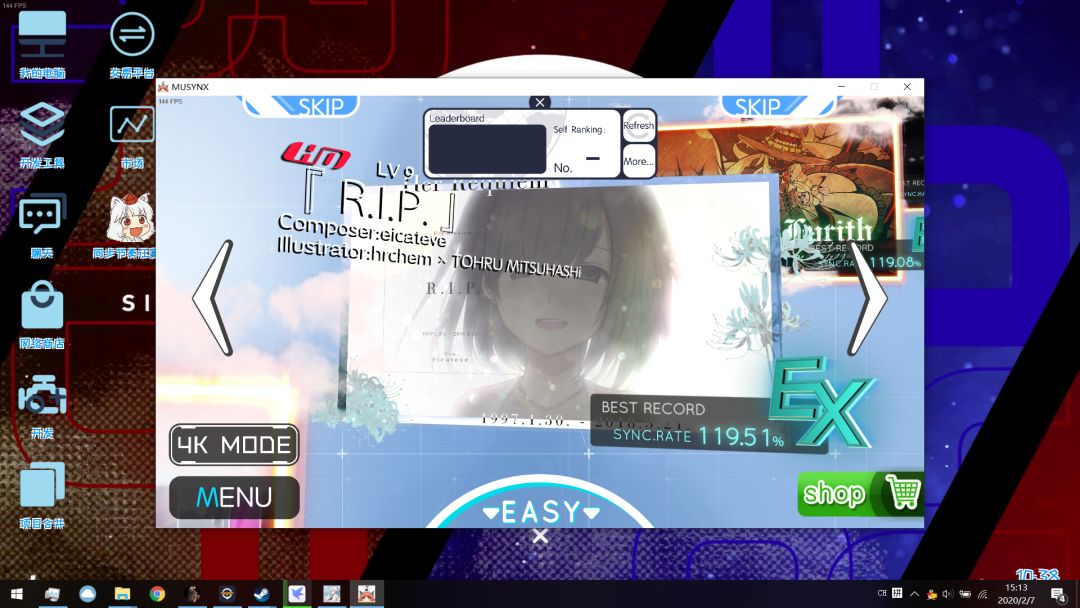Screen dimensions: 1080x608
Task: Change the EASY difficulty selector
Action: 541,512
